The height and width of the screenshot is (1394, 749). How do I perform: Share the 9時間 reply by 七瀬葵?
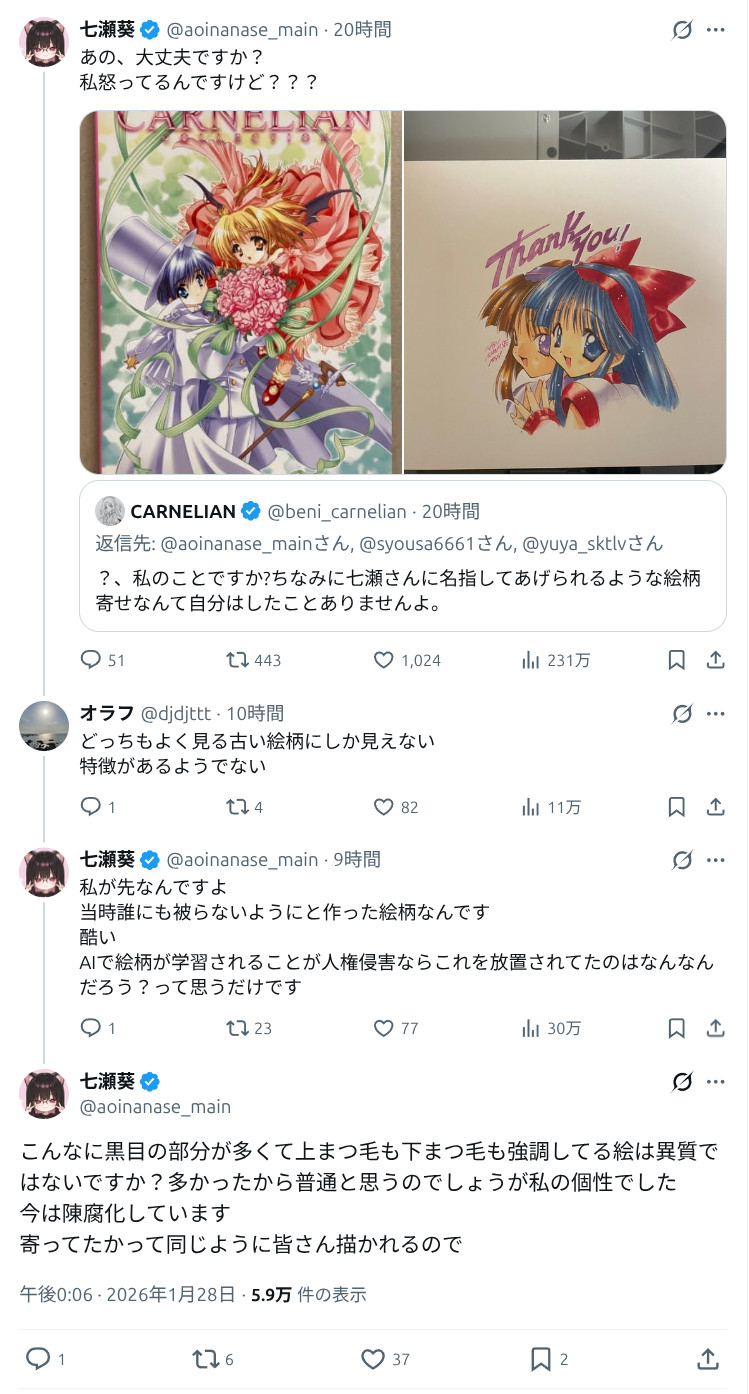tap(715, 1028)
